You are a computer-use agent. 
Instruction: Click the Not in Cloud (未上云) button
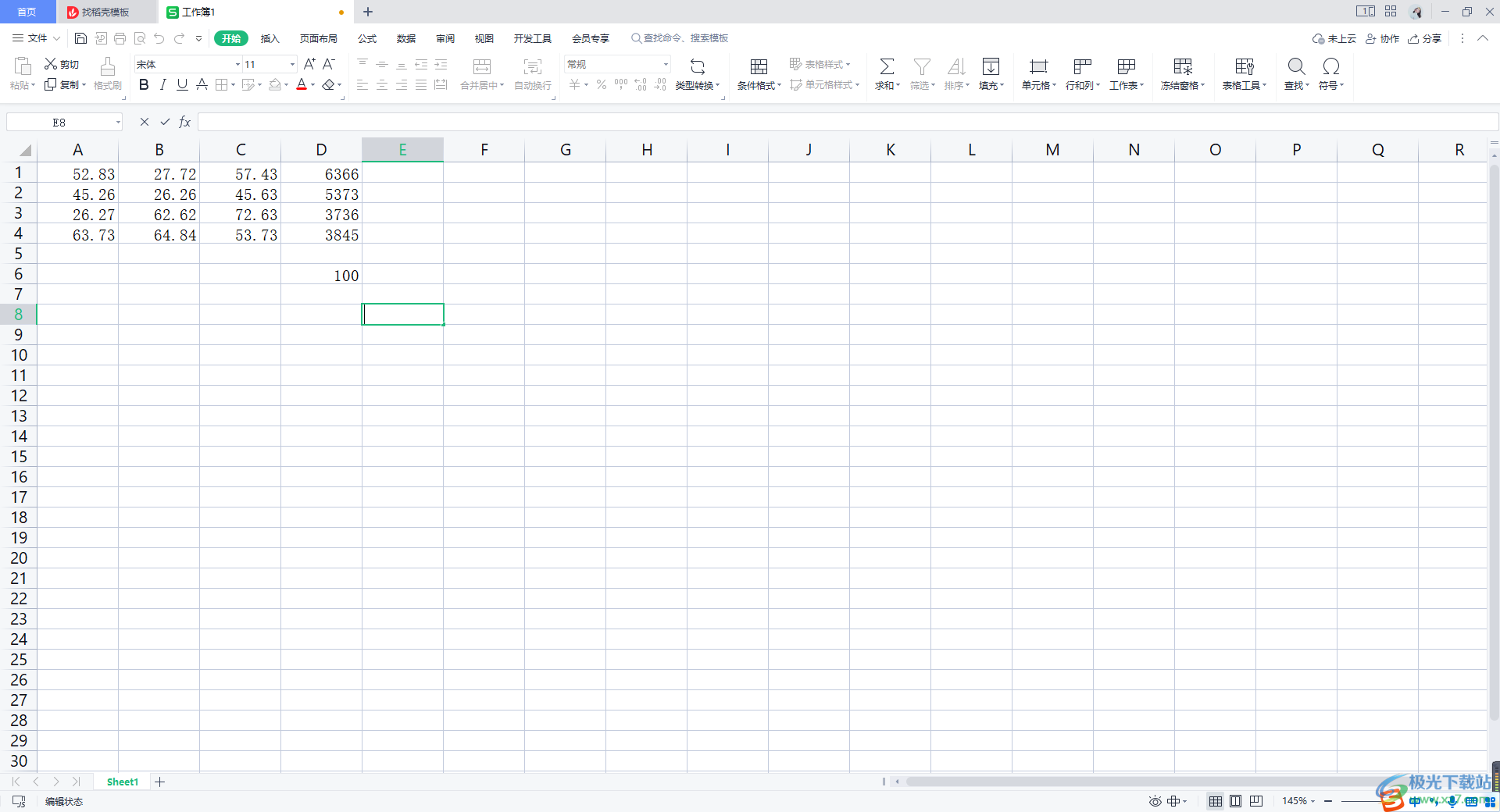[x=1334, y=38]
